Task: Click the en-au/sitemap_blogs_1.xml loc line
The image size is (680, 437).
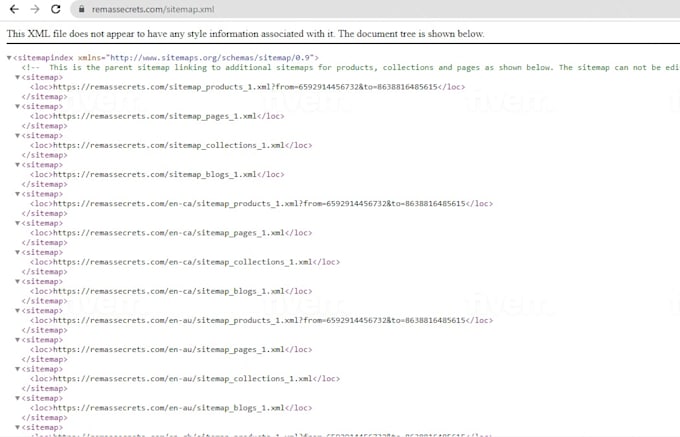Action: (171, 408)
